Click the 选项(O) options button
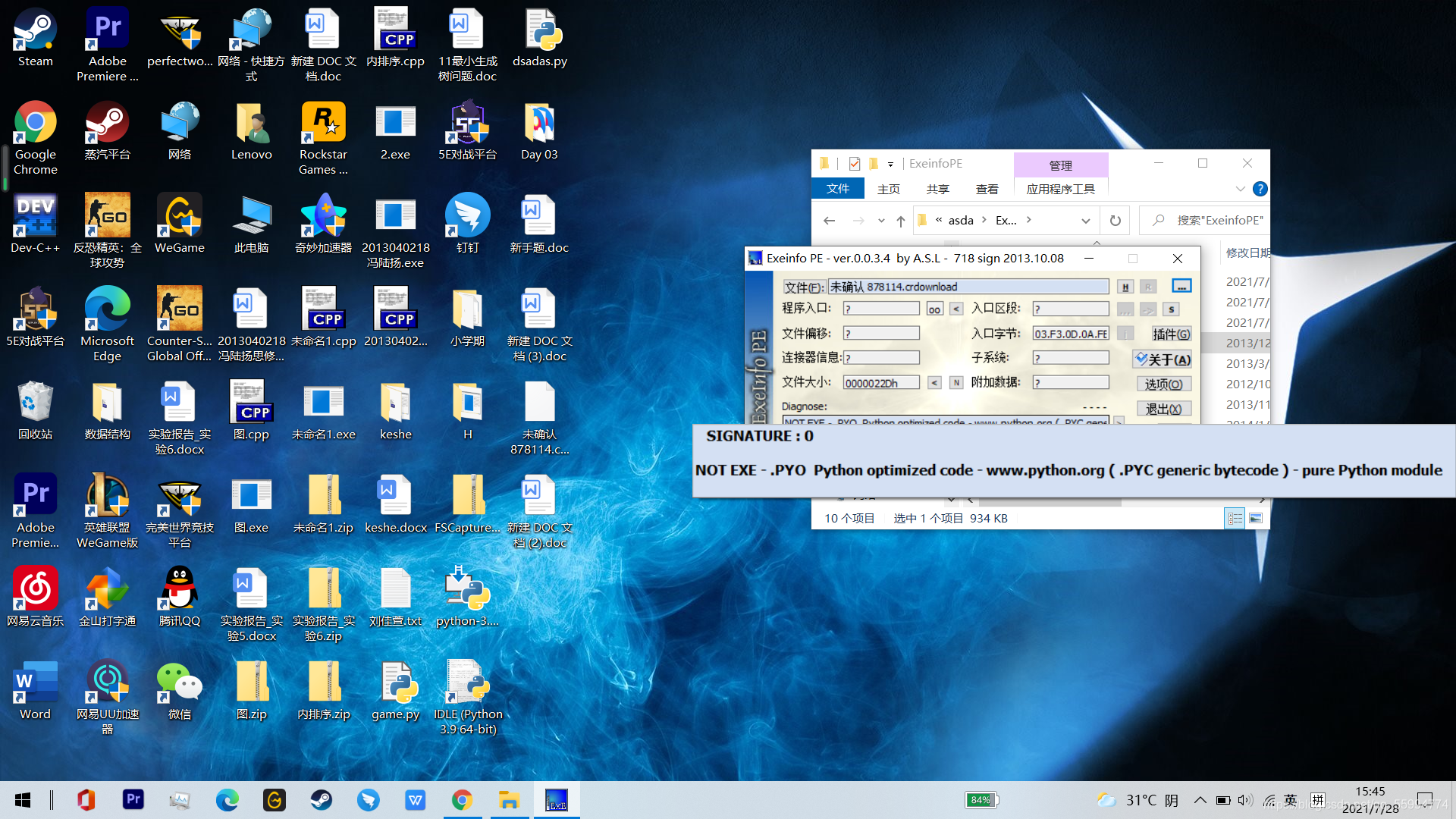Viewport: 1456px width, 819px height. click(1163, 384)
